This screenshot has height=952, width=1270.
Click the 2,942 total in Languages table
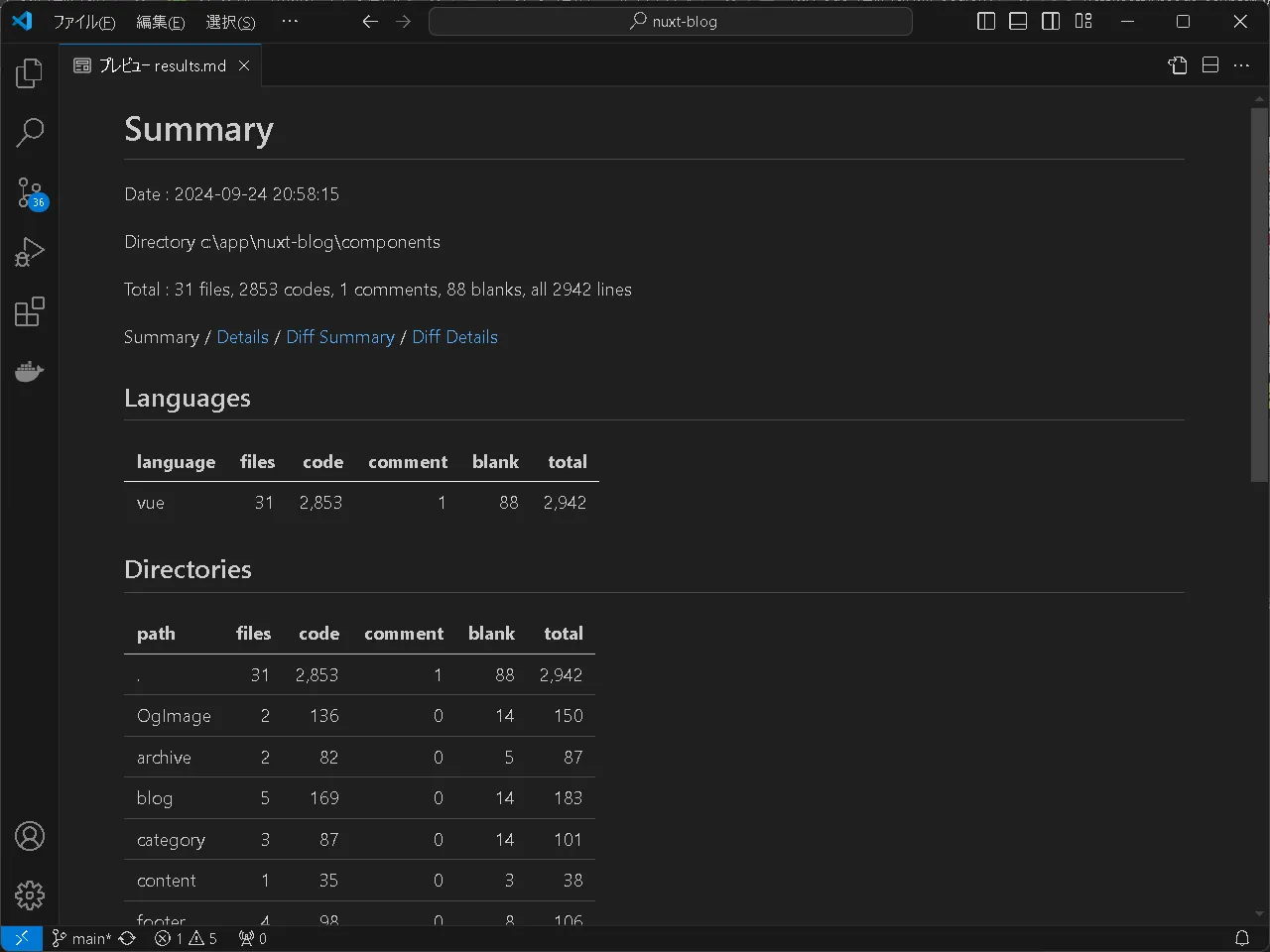(x=565, y=503)
